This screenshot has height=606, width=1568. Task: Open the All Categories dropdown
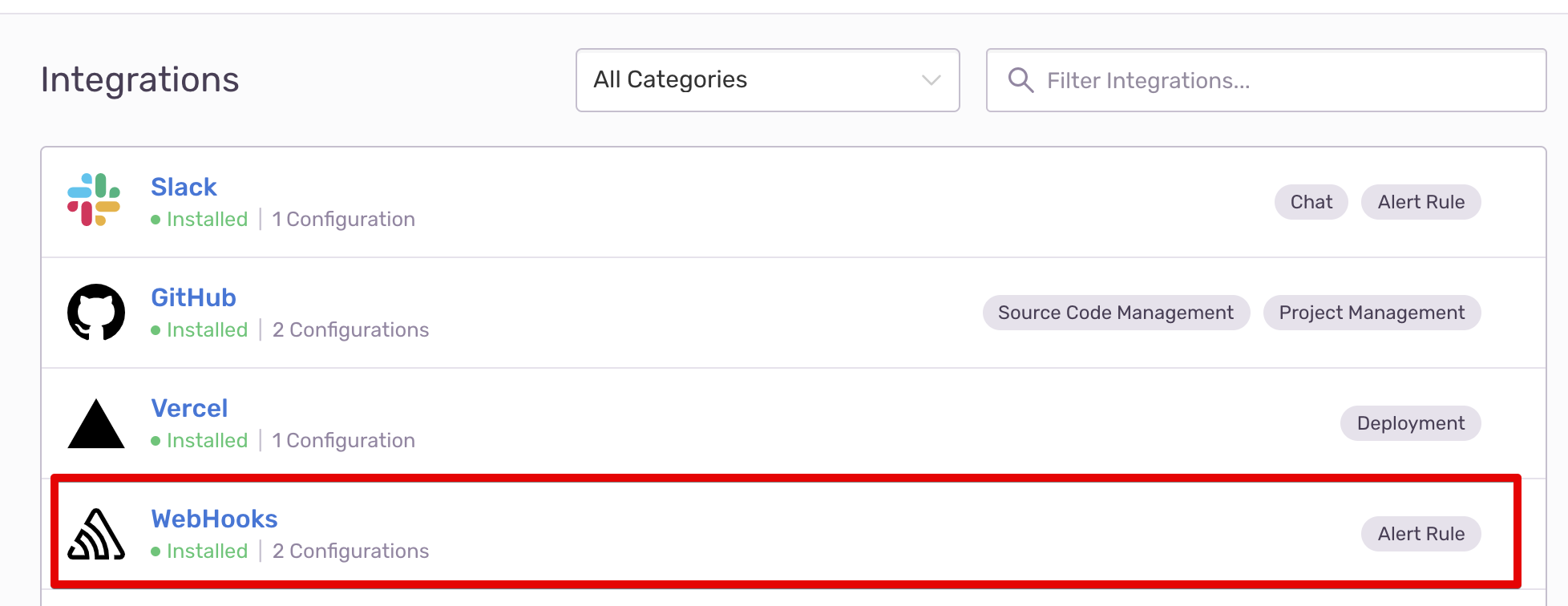[768, 80]
